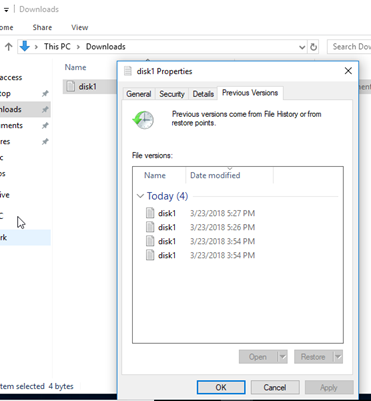
Task: Click the Open button
Action: (x=258, y=357)
